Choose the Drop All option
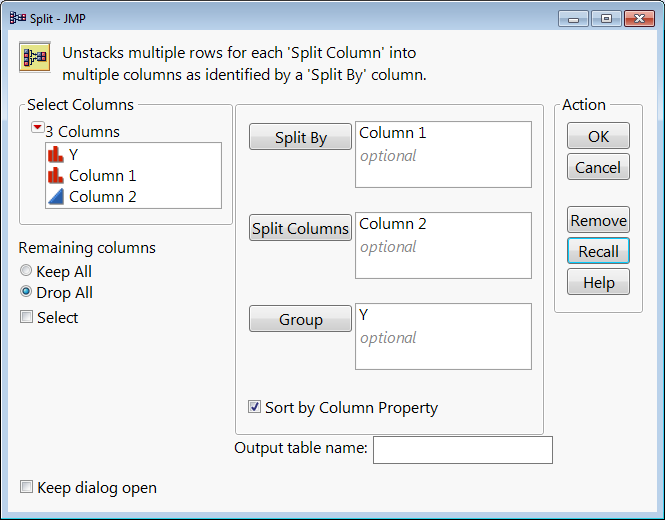Viewport: 665px width, 520px height. [x=26, y=293]
